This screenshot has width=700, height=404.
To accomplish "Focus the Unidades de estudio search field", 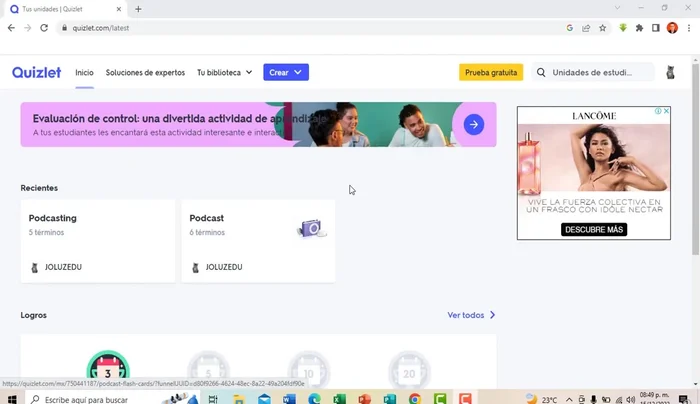I will pos(592,72).
